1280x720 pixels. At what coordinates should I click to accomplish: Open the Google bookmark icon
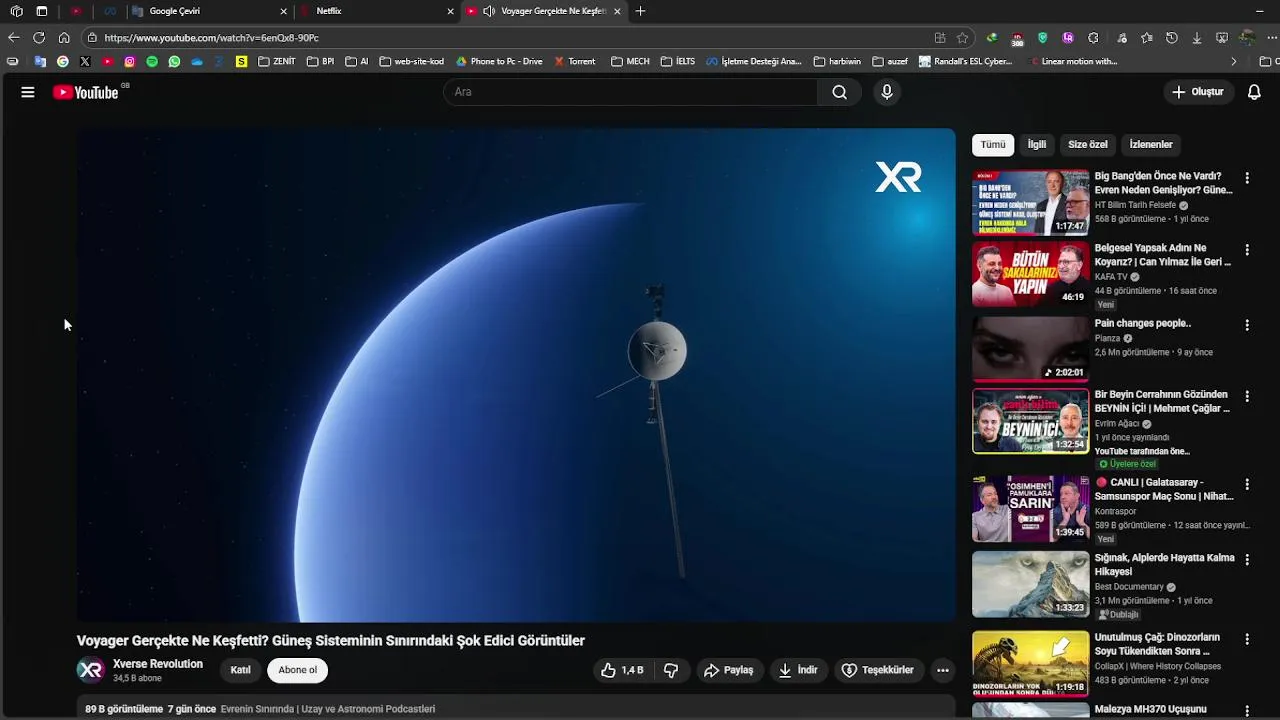pyautogui.click(x=62, y=61)
